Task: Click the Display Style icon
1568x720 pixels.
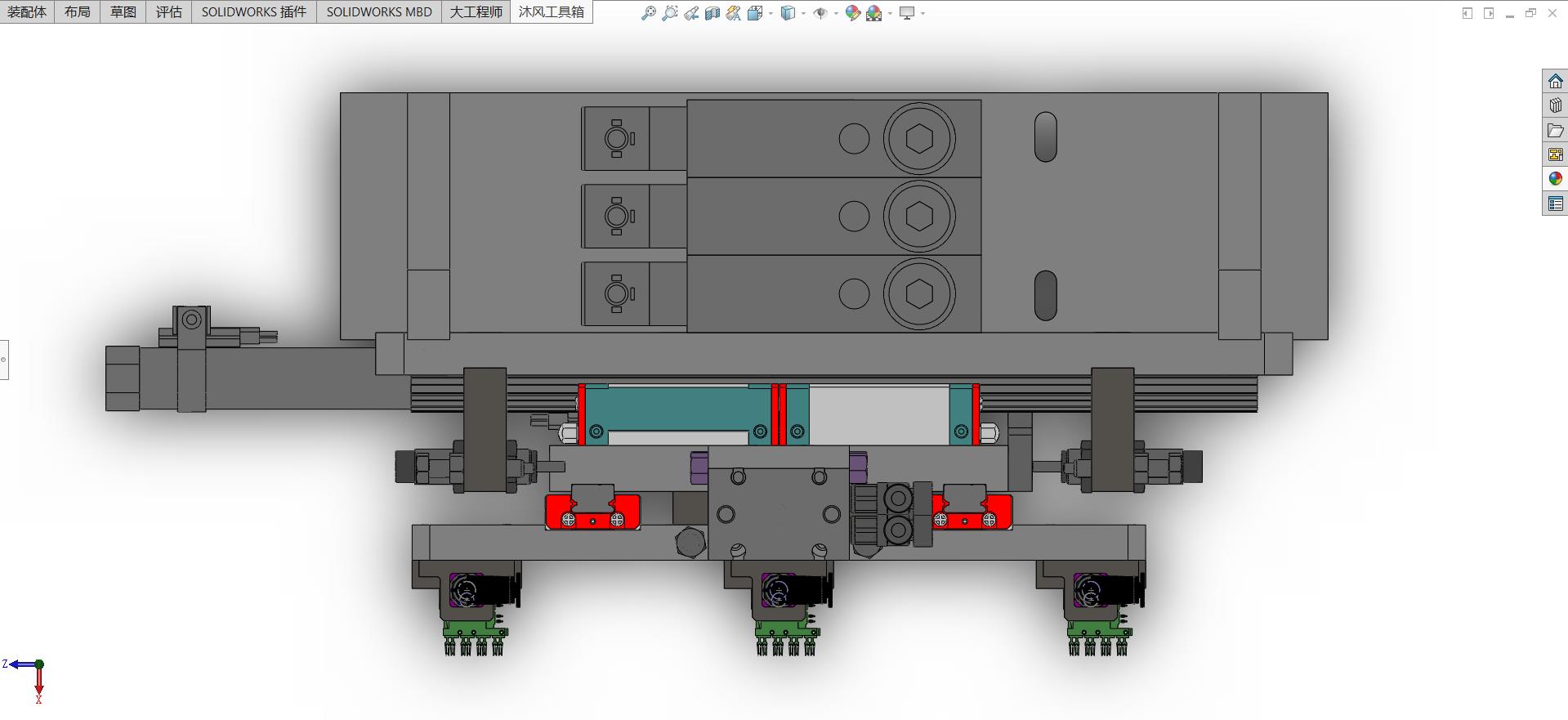Action: coord(788,13)
